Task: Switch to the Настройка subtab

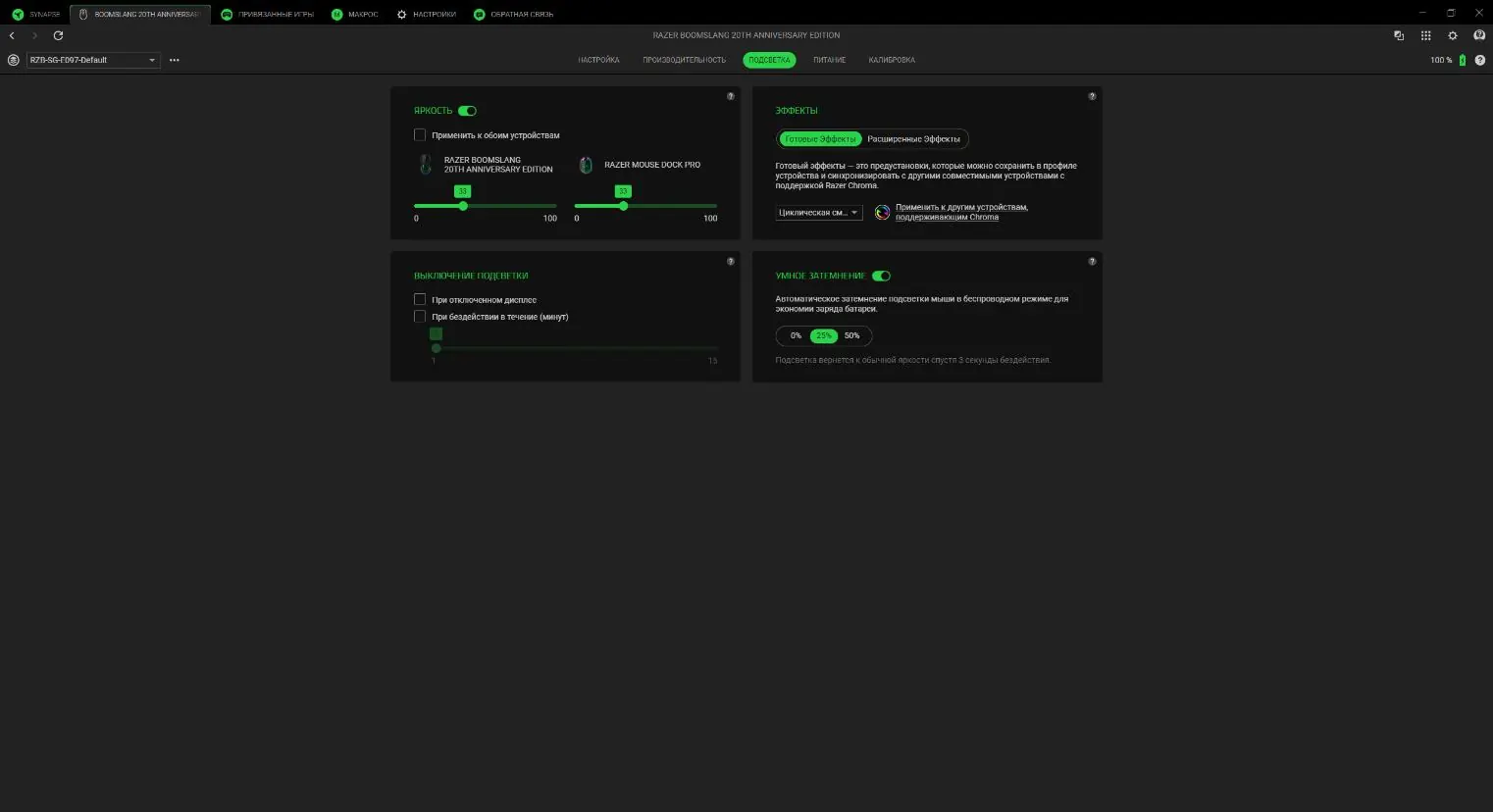Action: [x=598, y=60]
